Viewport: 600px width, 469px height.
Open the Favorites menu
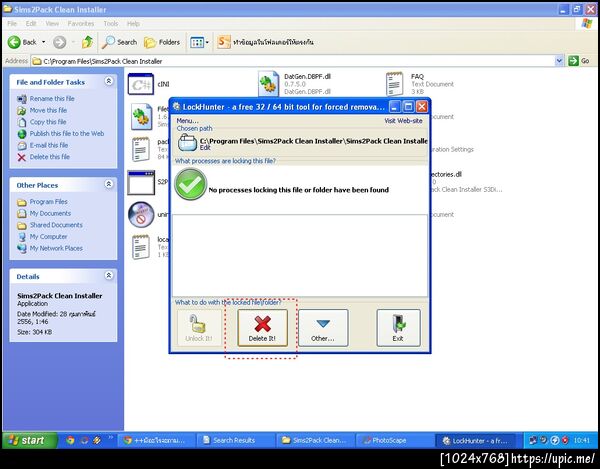(x=81, y=24)
